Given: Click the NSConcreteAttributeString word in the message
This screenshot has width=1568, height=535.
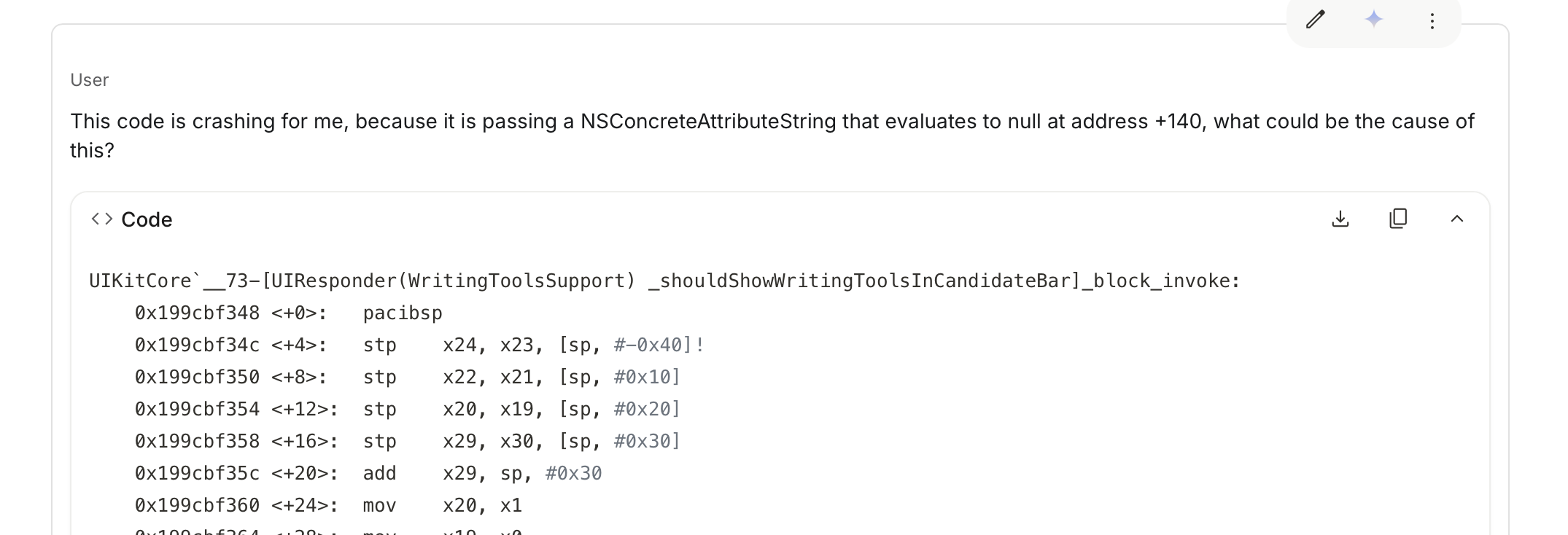Looking at the screenshot, I should tap(707, 121).
